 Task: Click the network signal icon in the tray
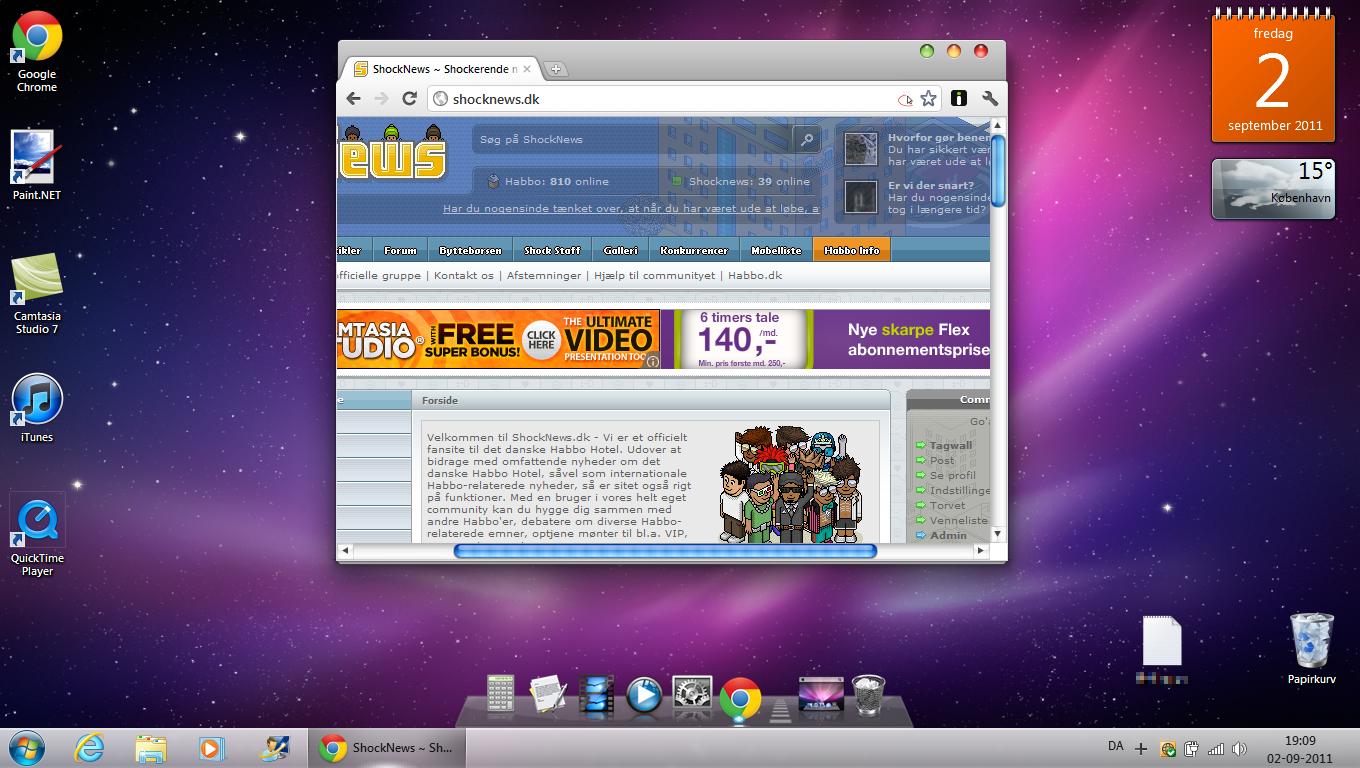pos(1216,748)
